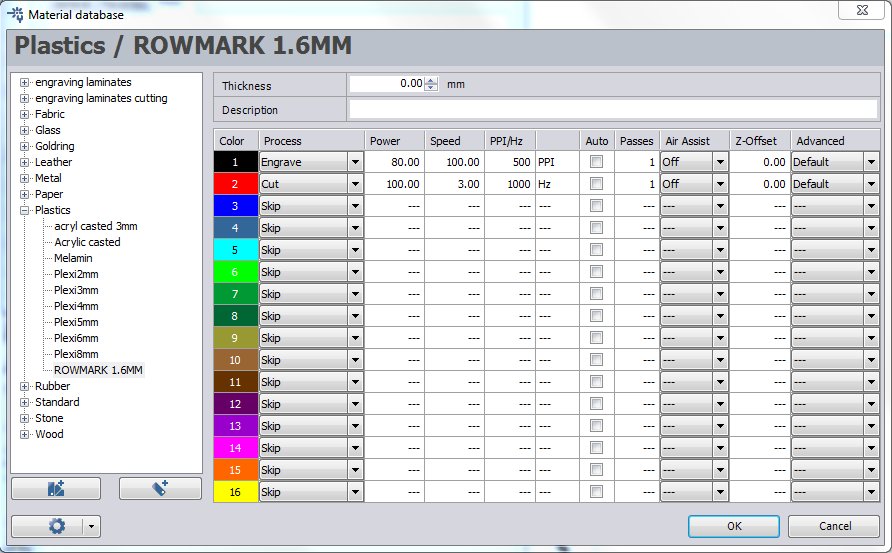Click the Description text field

pyautogui.click(x=613, y=109)
